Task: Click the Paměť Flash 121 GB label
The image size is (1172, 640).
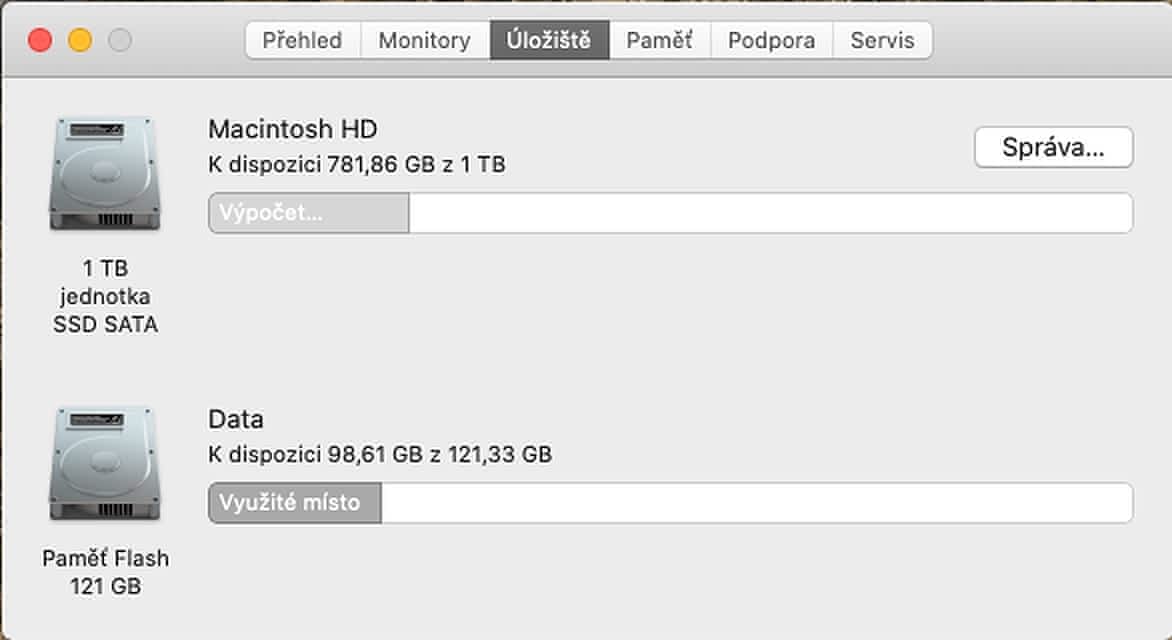Action: pyautogui.click(x=105, y=572)
